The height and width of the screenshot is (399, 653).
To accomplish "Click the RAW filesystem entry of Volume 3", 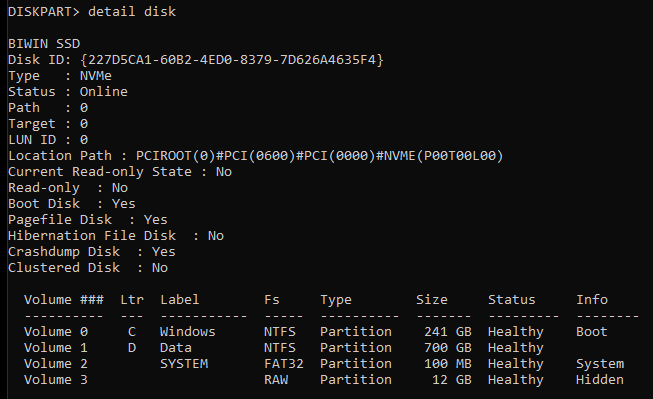I will [x=276, y=380].
